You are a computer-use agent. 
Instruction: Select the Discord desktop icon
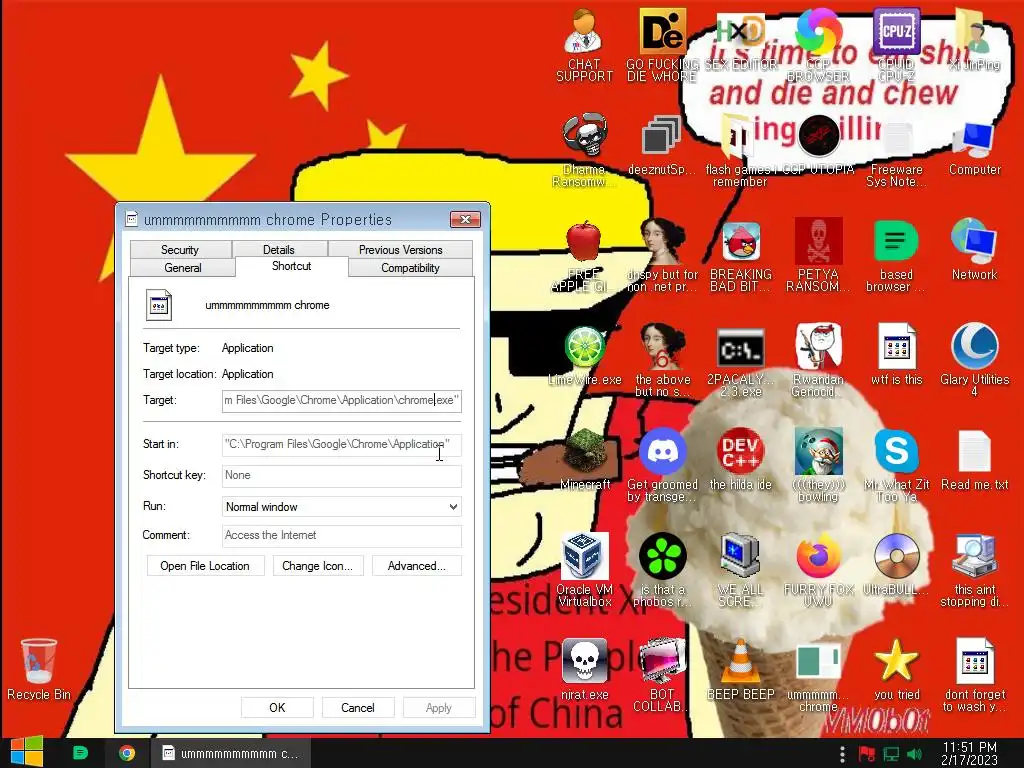pos(662,465)
